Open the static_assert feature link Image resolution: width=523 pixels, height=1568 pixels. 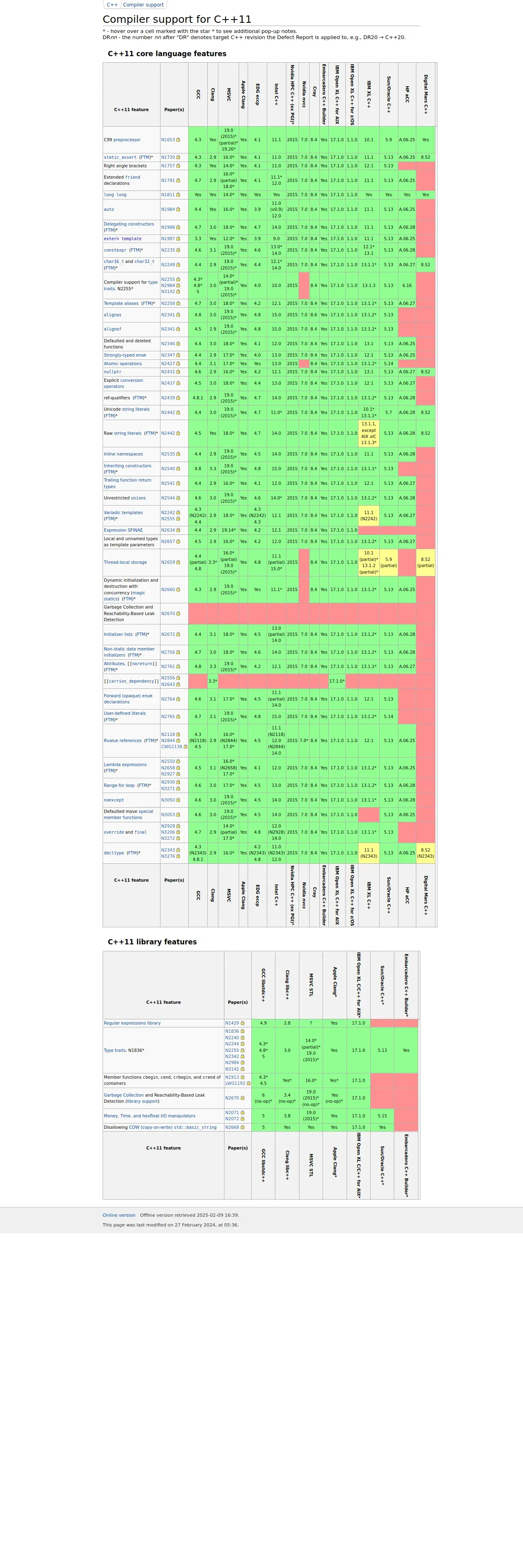click(120, 157)
